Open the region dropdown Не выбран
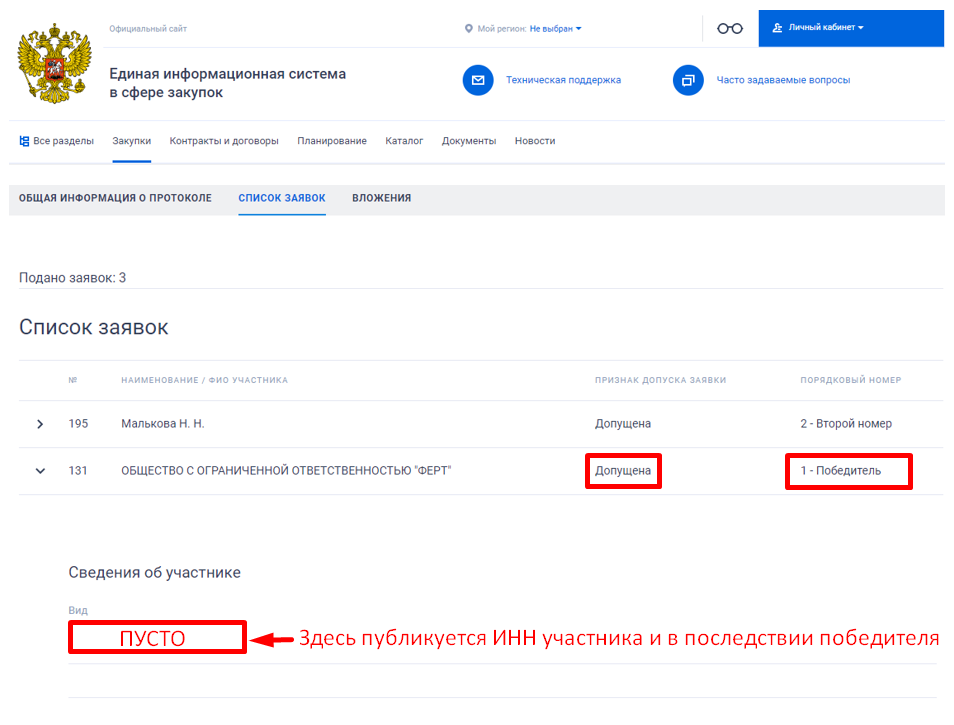 555,29
